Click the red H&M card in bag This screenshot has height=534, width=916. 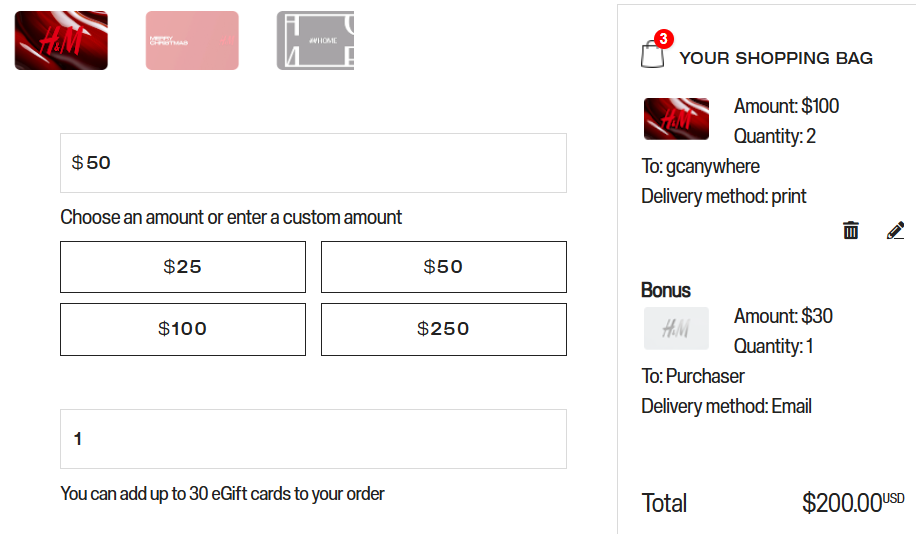(x=676, y=119)
